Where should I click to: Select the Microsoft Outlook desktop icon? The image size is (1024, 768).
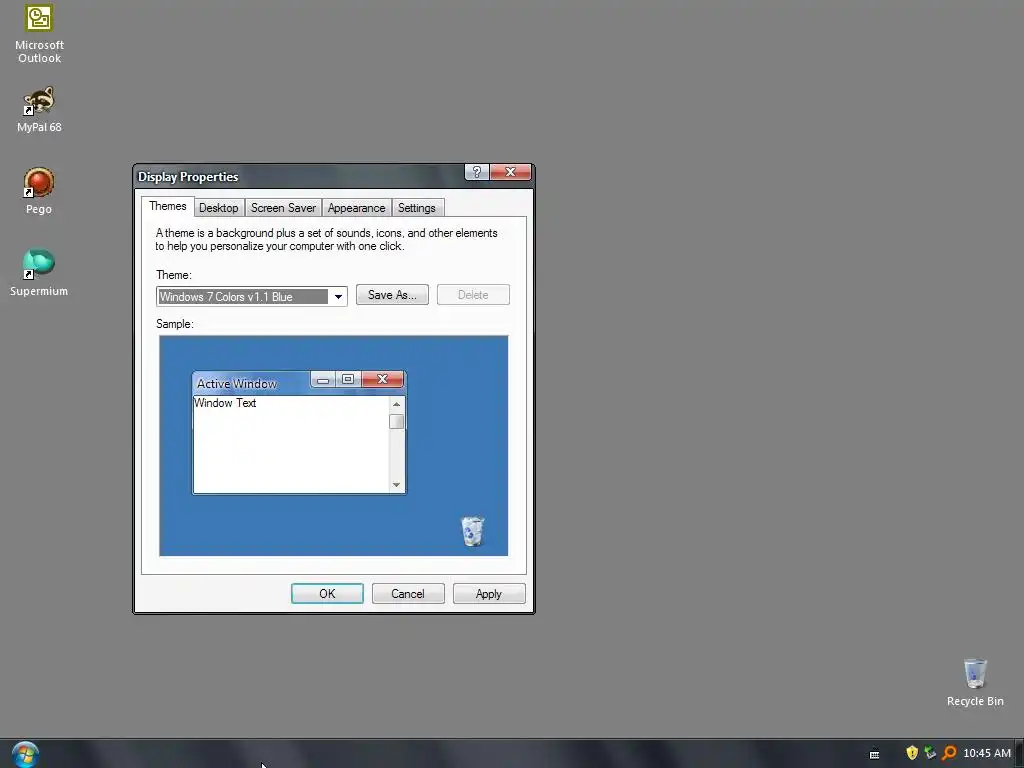39,33
